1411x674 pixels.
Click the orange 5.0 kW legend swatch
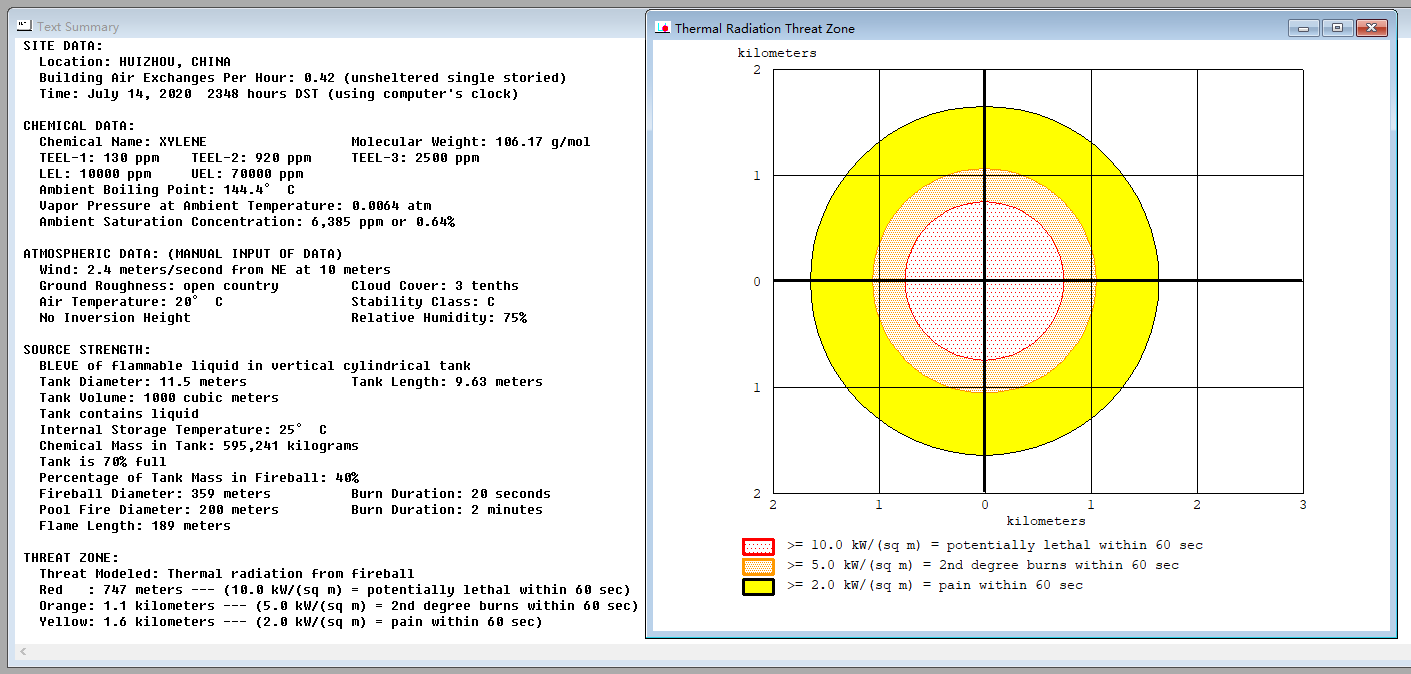coord(758,566)
